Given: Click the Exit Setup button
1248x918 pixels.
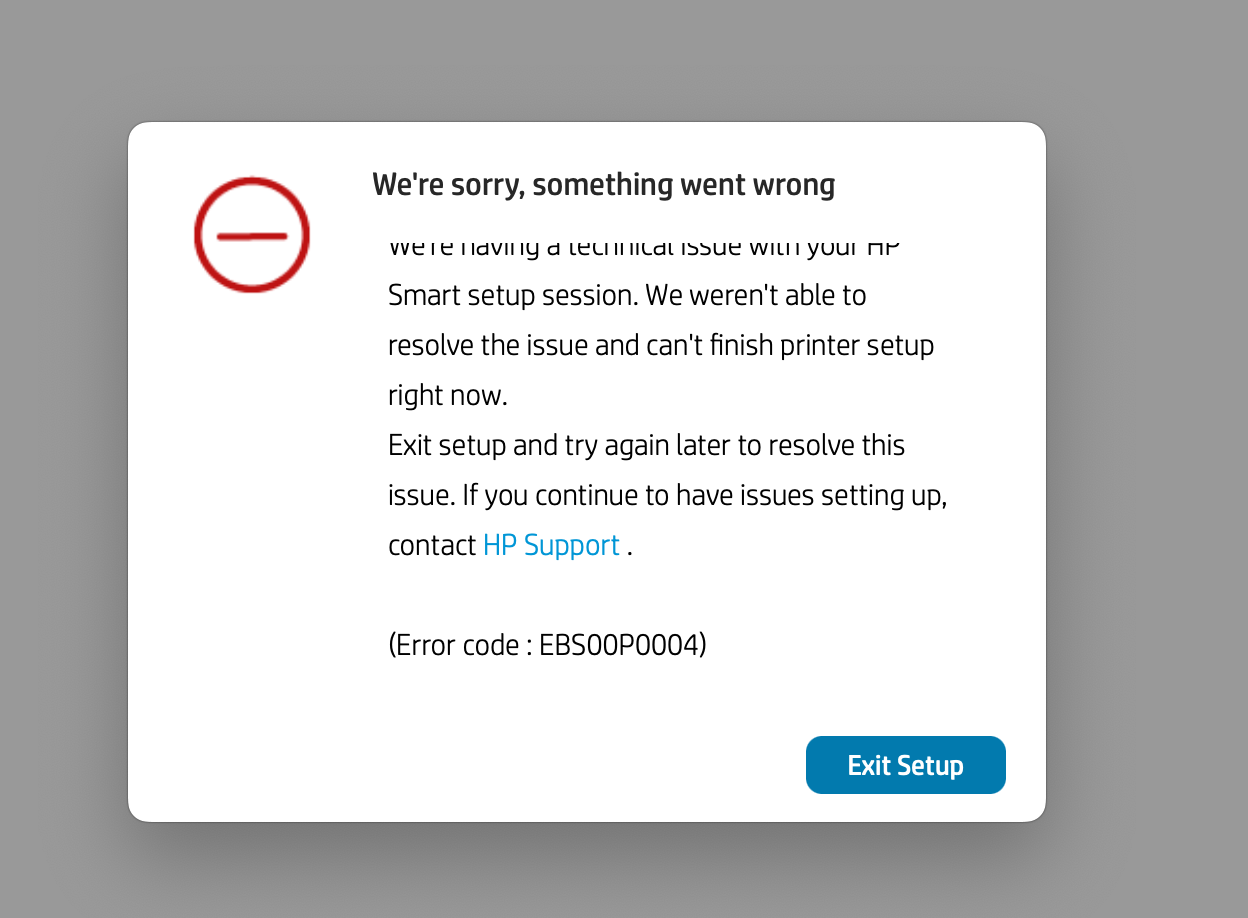Looking at the screenshot, I should (x=905, y=765).
